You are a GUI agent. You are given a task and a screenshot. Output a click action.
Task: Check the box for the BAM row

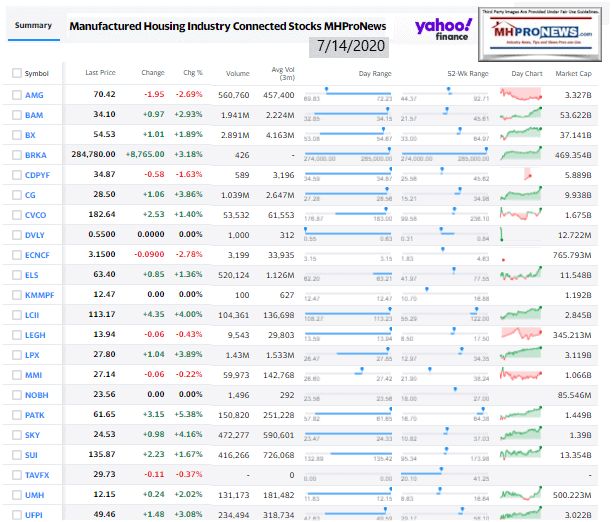pos(16,114)
